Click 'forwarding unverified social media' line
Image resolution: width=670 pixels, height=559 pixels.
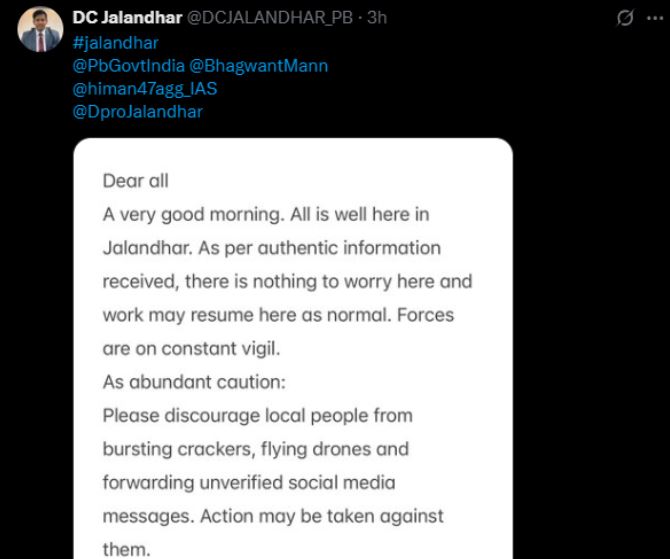[x=249, y=483]
